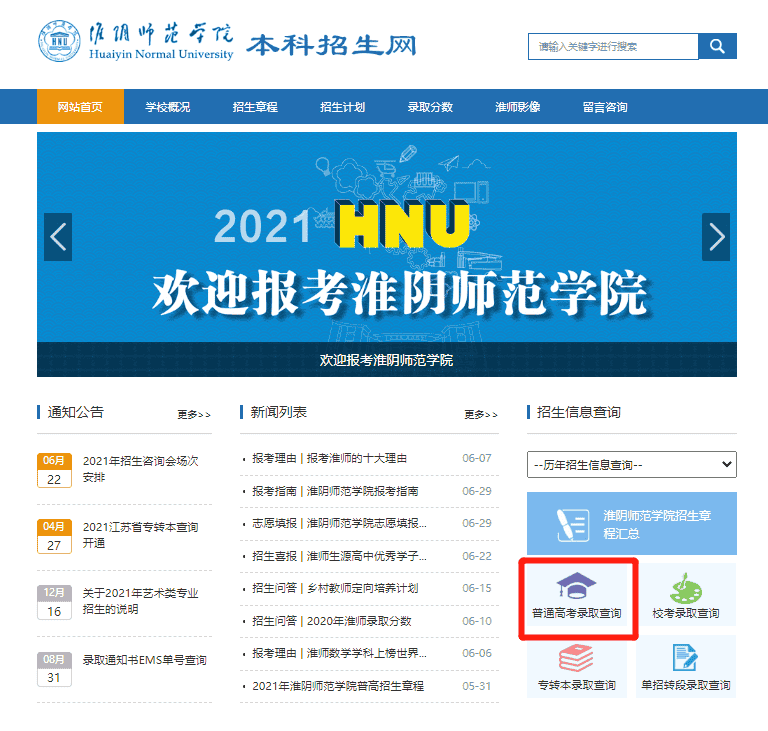Screen dimensions: 768x731
Task: Open 报考淮师的十大理由 news item
Action: pos(330,458)
